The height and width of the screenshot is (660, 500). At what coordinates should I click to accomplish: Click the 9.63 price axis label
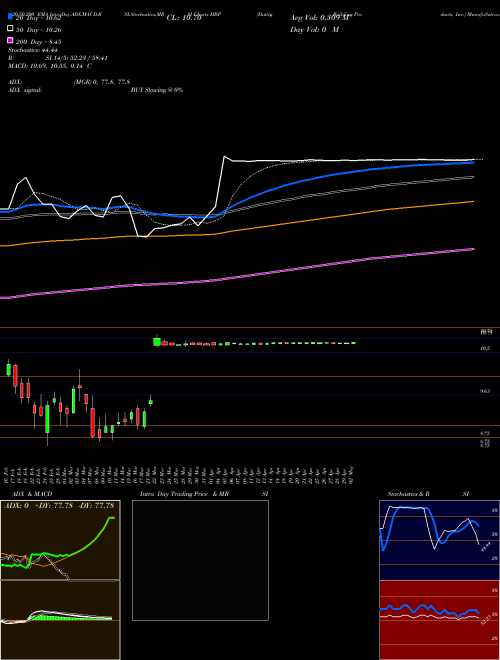(x=485, y=391)
